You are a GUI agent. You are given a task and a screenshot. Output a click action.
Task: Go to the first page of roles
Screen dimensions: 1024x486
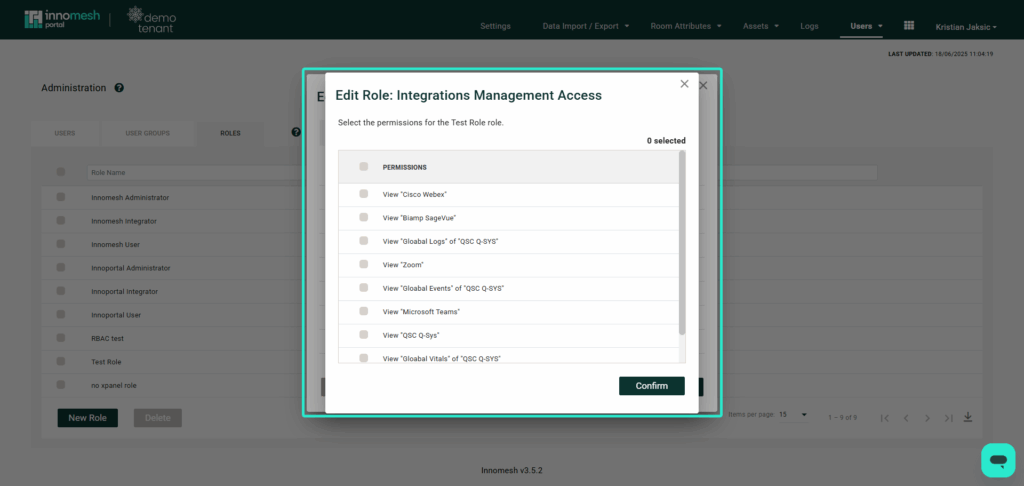click(x=885, y=418)
